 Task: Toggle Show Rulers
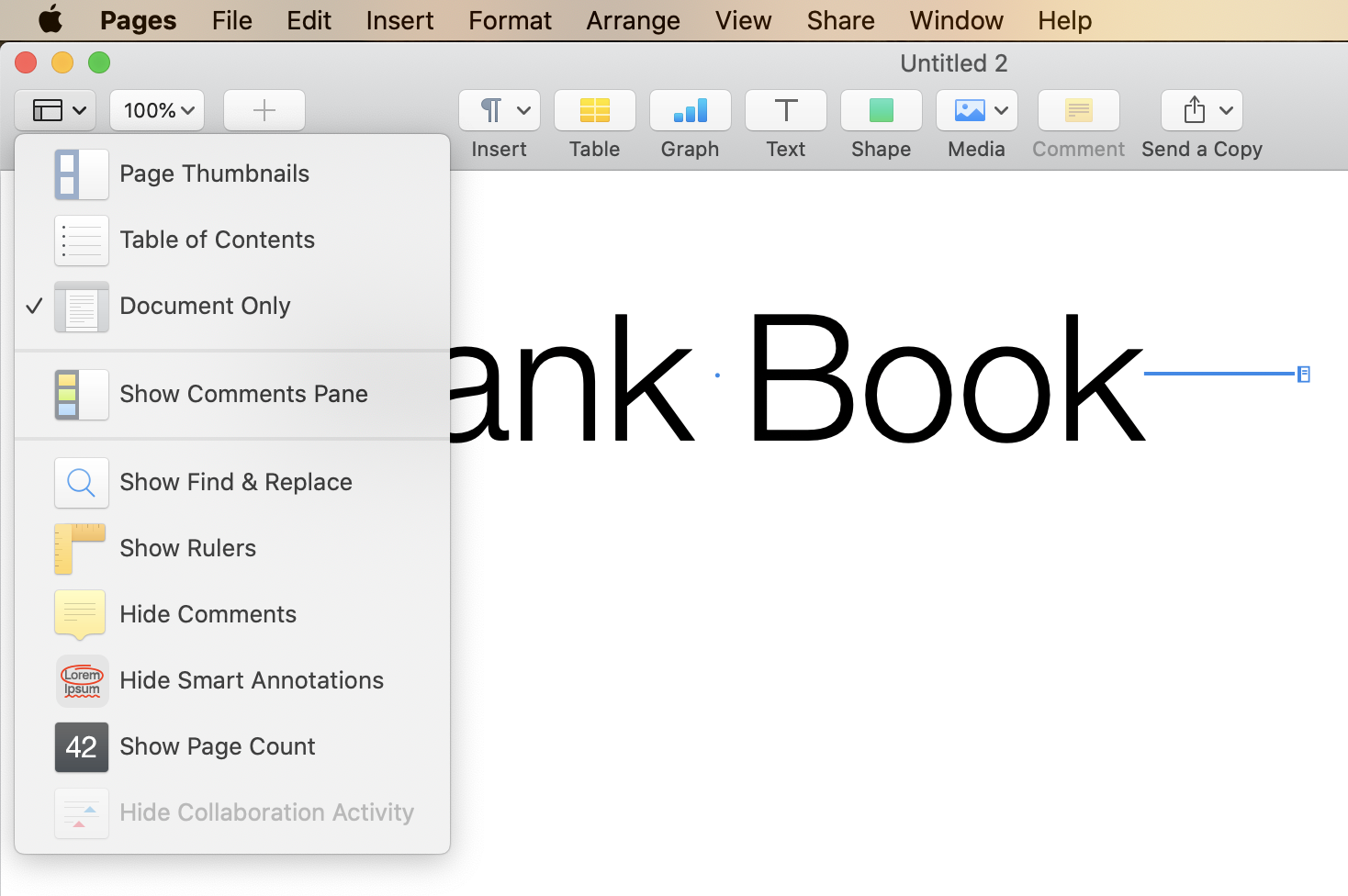(232, 549)
